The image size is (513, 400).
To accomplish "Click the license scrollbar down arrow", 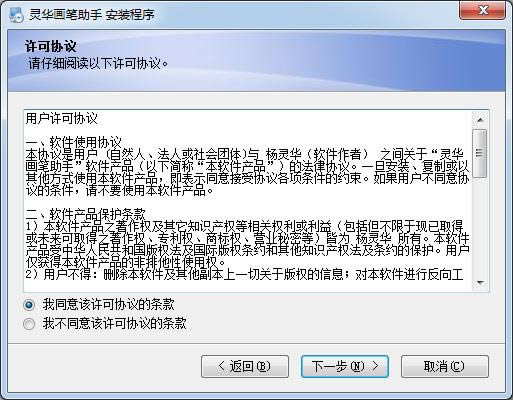I will click(x=480, y=282).
